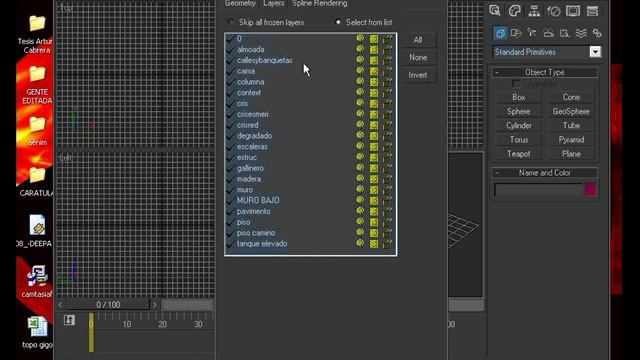Image resolution: width=640 pixels, height=360 pixels.
Task: Click the lock icon on tanque elevado row
Action: (x=387, y=244)
